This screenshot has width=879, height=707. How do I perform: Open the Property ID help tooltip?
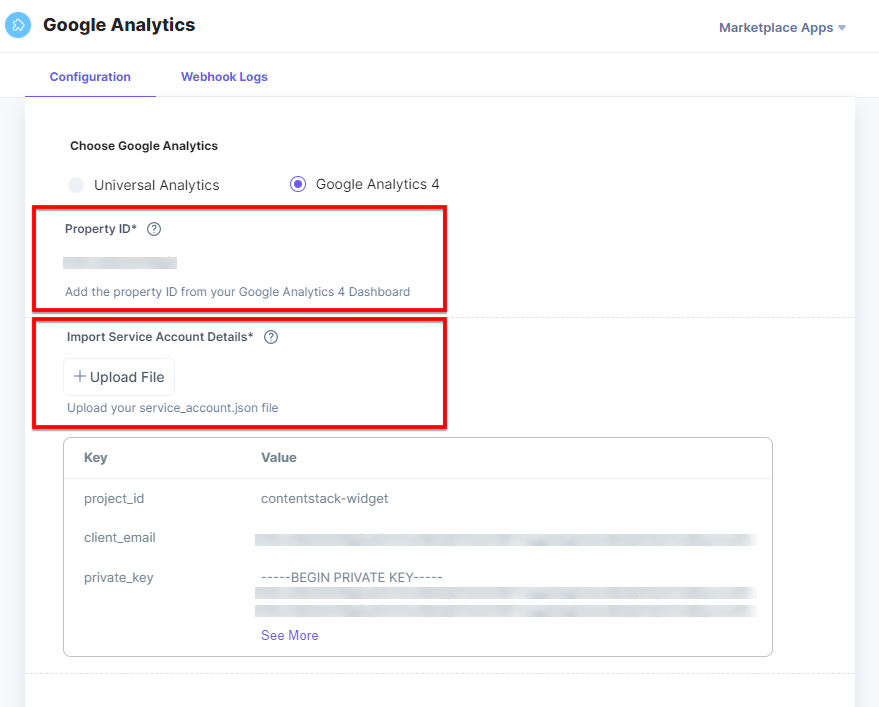pos(153,229)
